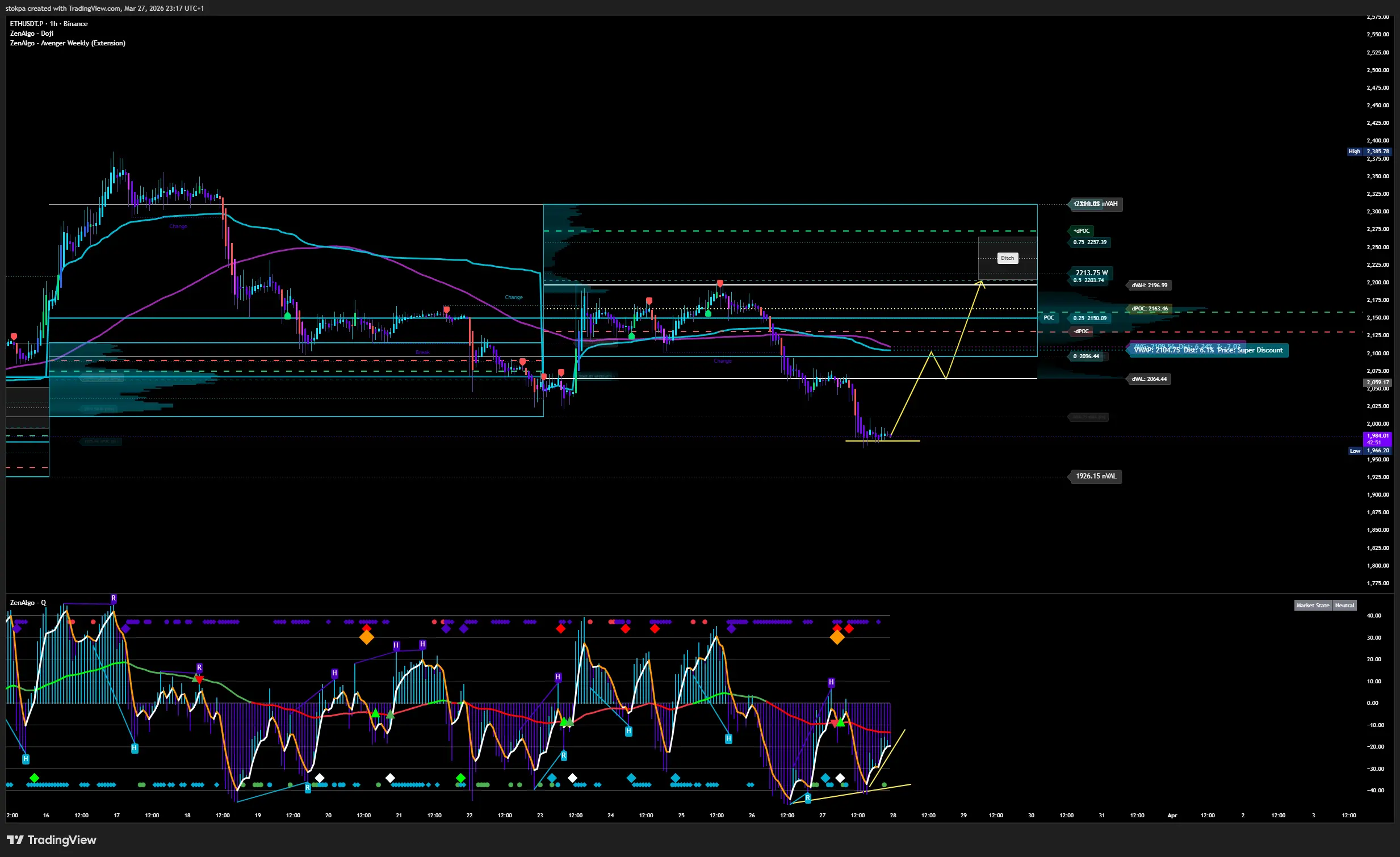
Task: Click the TradingView logo at bottom left
Action: click(x=52, y=840)
